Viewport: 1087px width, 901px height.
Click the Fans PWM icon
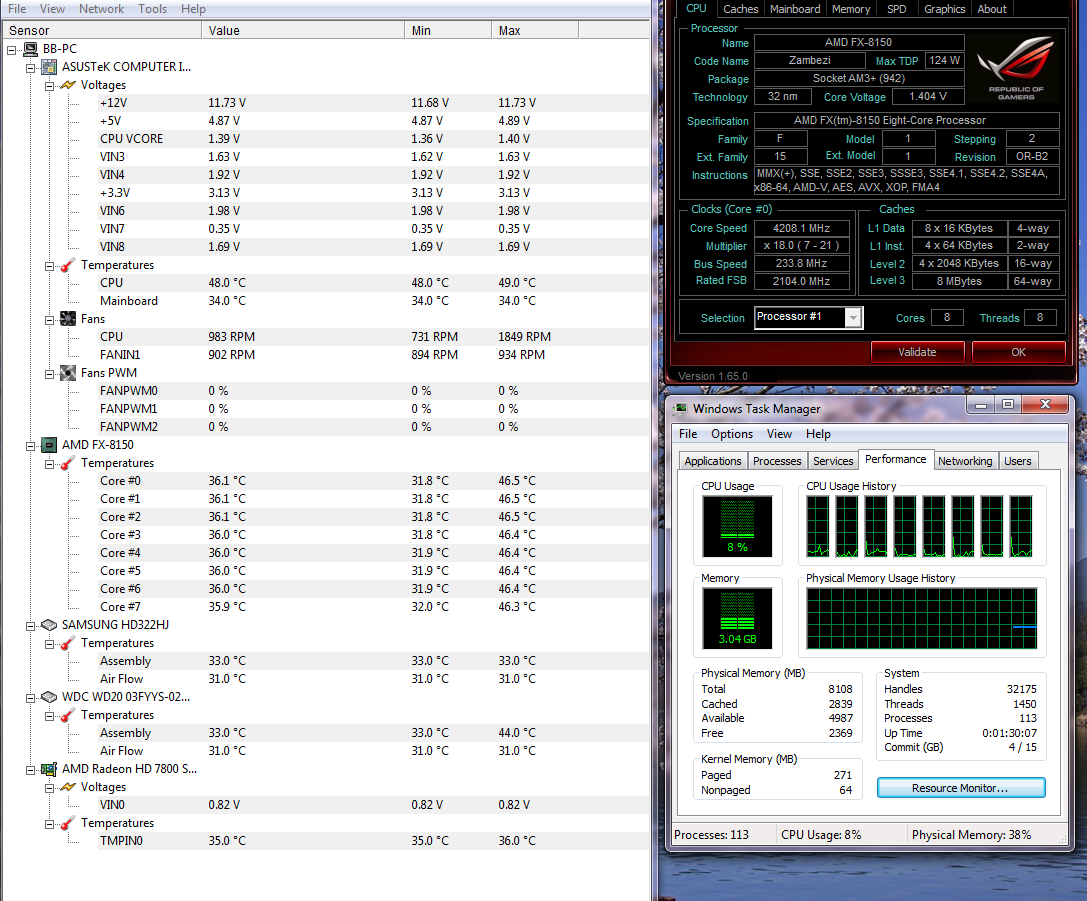click(68, 373)
